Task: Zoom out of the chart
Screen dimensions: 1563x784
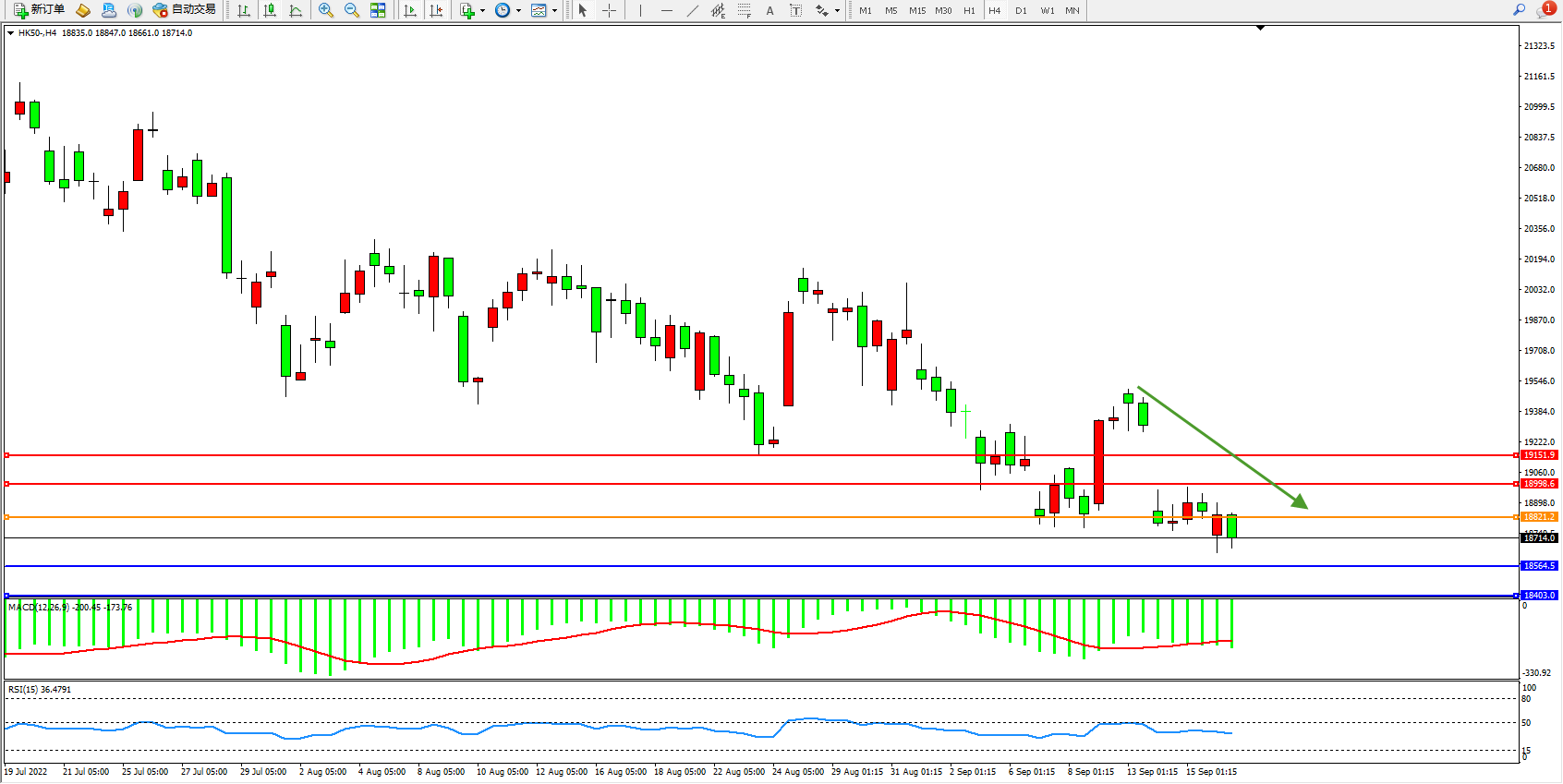Action: click(352, 10)
